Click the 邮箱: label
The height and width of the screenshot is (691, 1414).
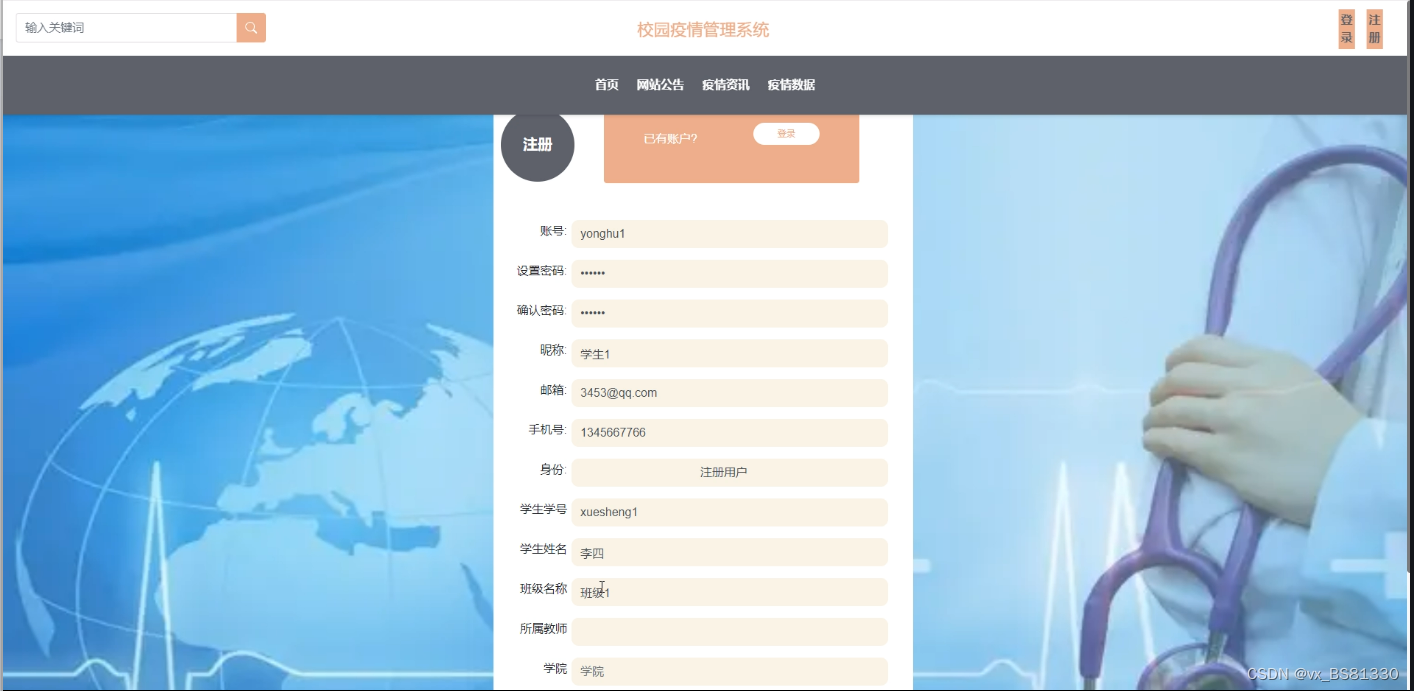553,390
